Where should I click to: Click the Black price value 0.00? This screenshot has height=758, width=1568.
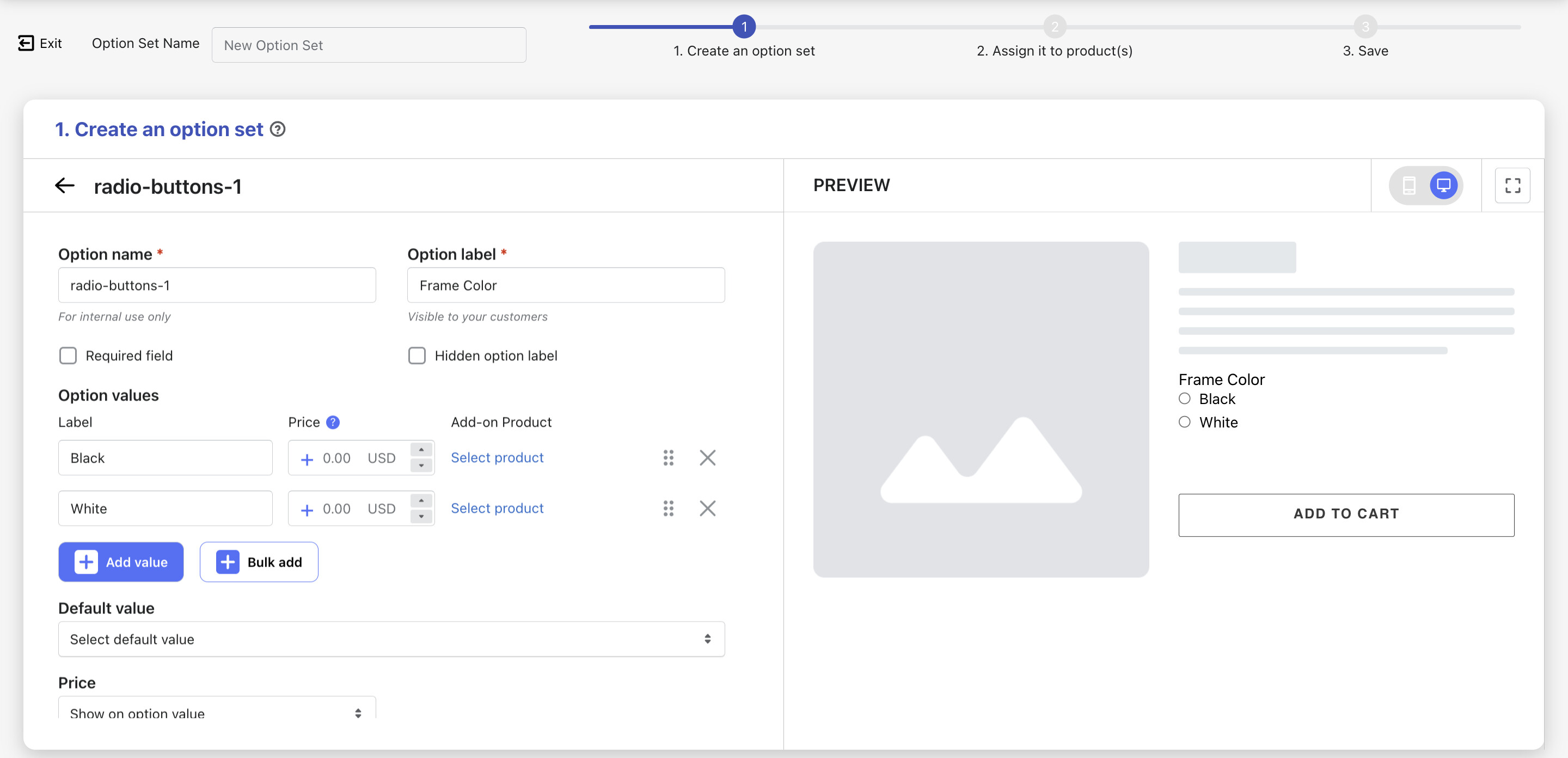coord(336,458)
